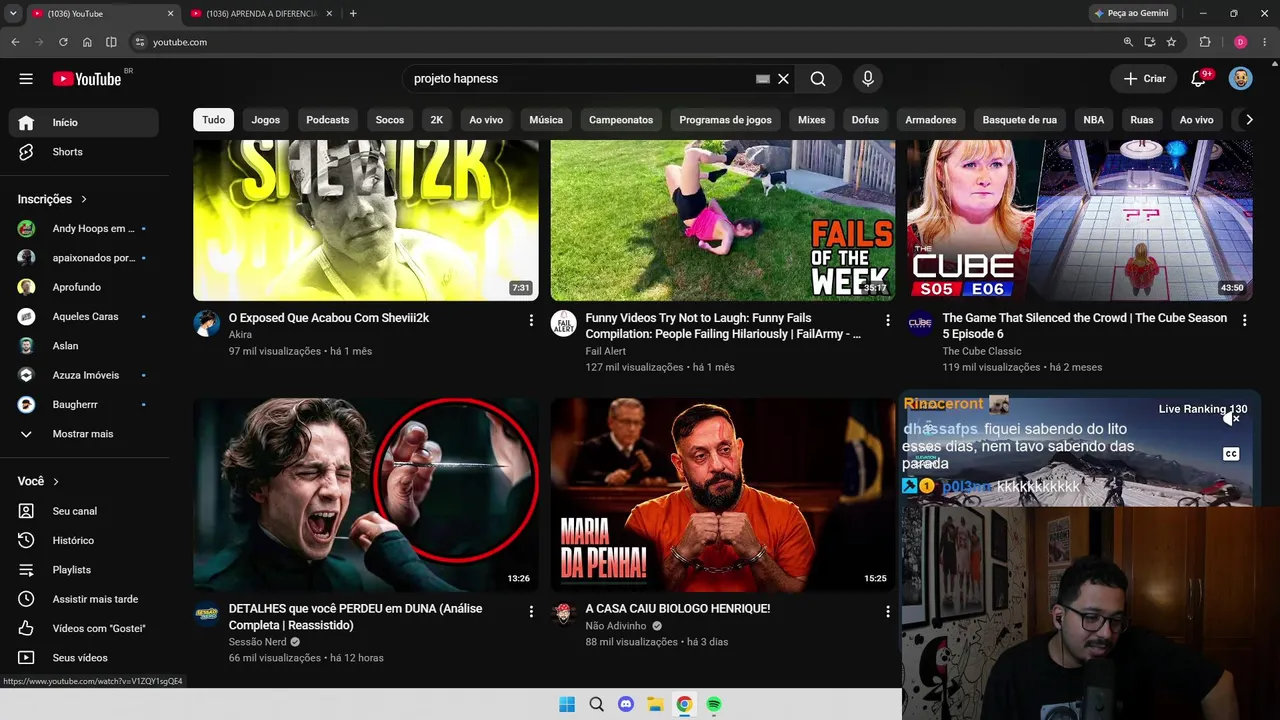This screenshot has height=720, width=1280.
Task: Open File Explorer from the taskbar
Action: pyautogui.click(x=655, y=704)
